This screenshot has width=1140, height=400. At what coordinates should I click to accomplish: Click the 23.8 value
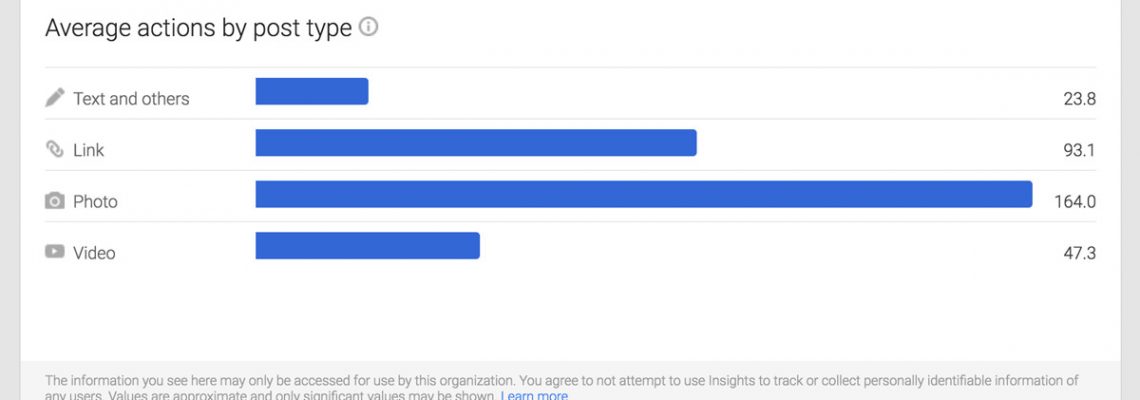click(x=1079, y=98)
